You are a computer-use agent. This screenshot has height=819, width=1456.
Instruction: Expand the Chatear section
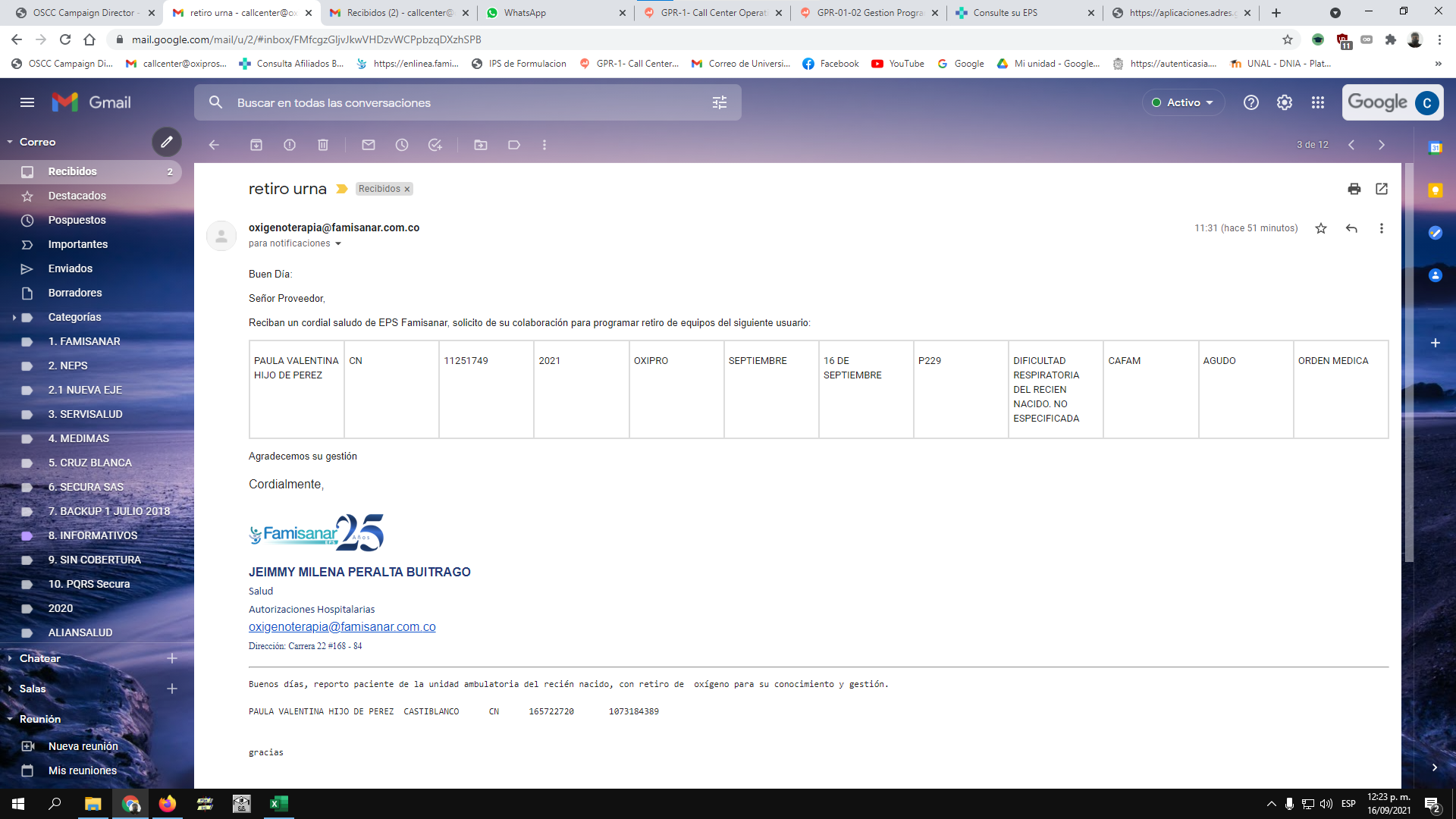10,658
